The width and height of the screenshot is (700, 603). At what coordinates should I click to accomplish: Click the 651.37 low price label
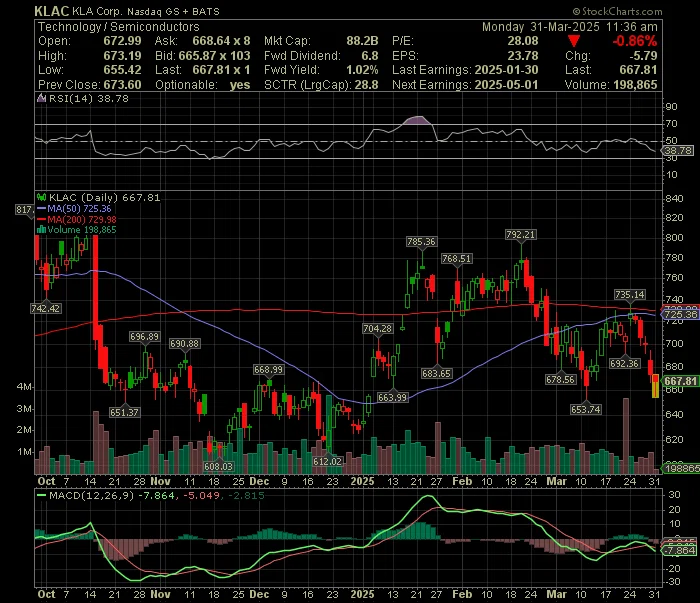coord(124,412)
